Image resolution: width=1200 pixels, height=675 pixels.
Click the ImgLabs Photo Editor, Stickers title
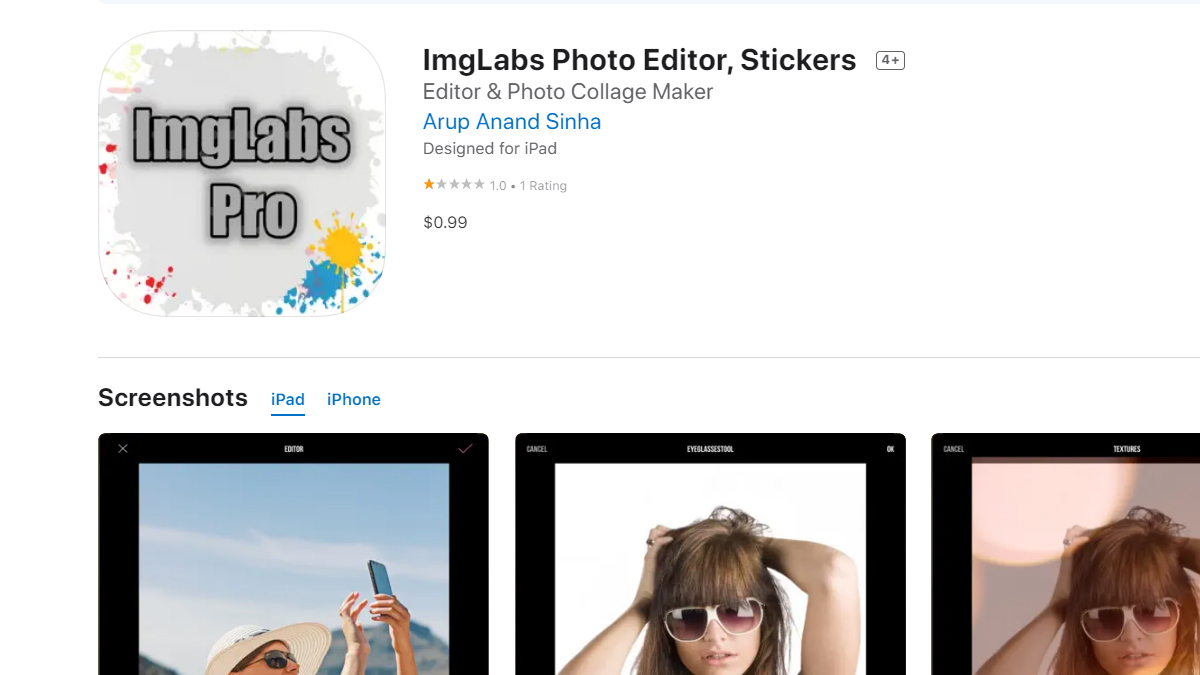(639, 60)
